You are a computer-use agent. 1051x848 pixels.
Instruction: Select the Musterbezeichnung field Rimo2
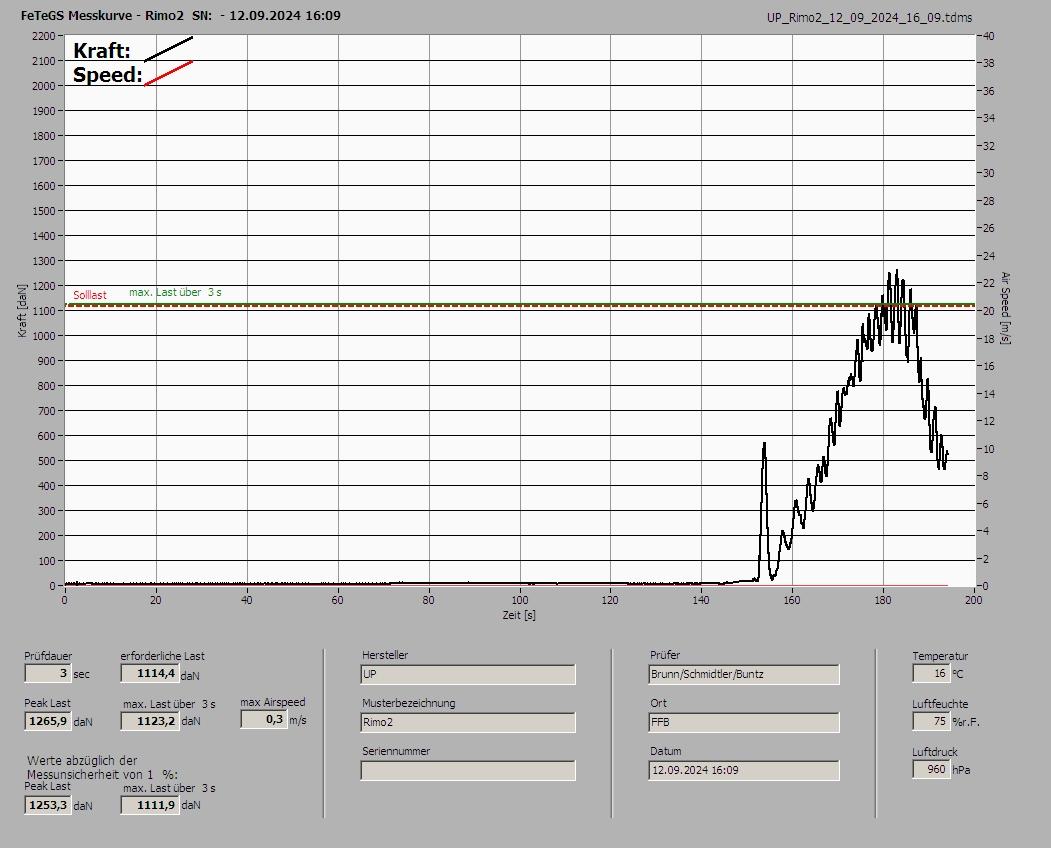point(468,723)
